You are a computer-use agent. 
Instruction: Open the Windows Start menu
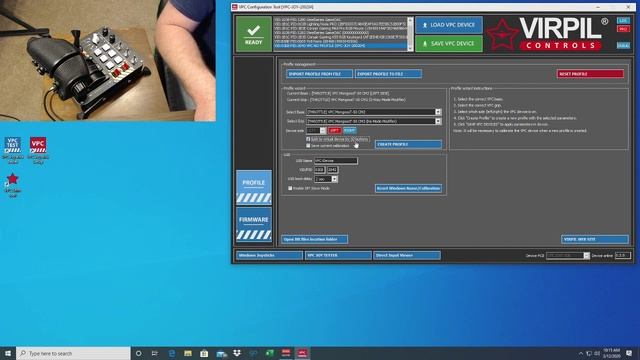pos(8,353)
